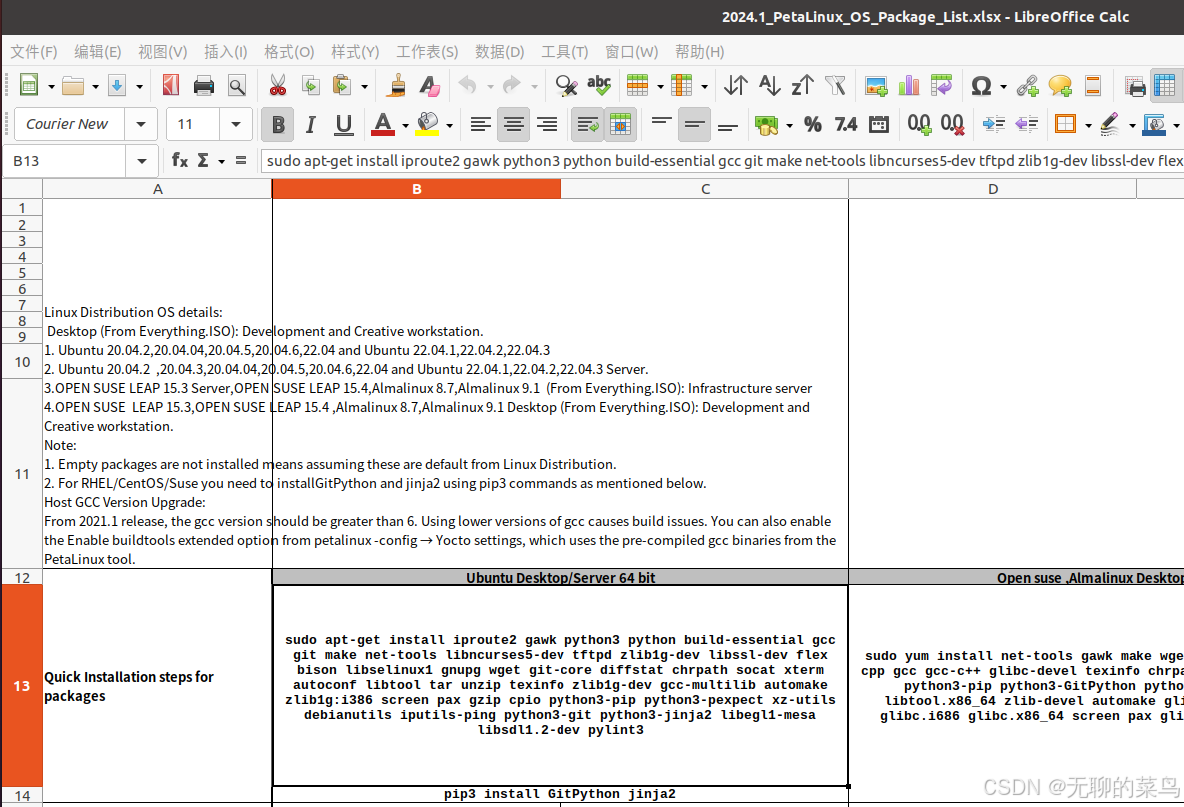Open the Sum function dropdown arrow

(221, 161)
